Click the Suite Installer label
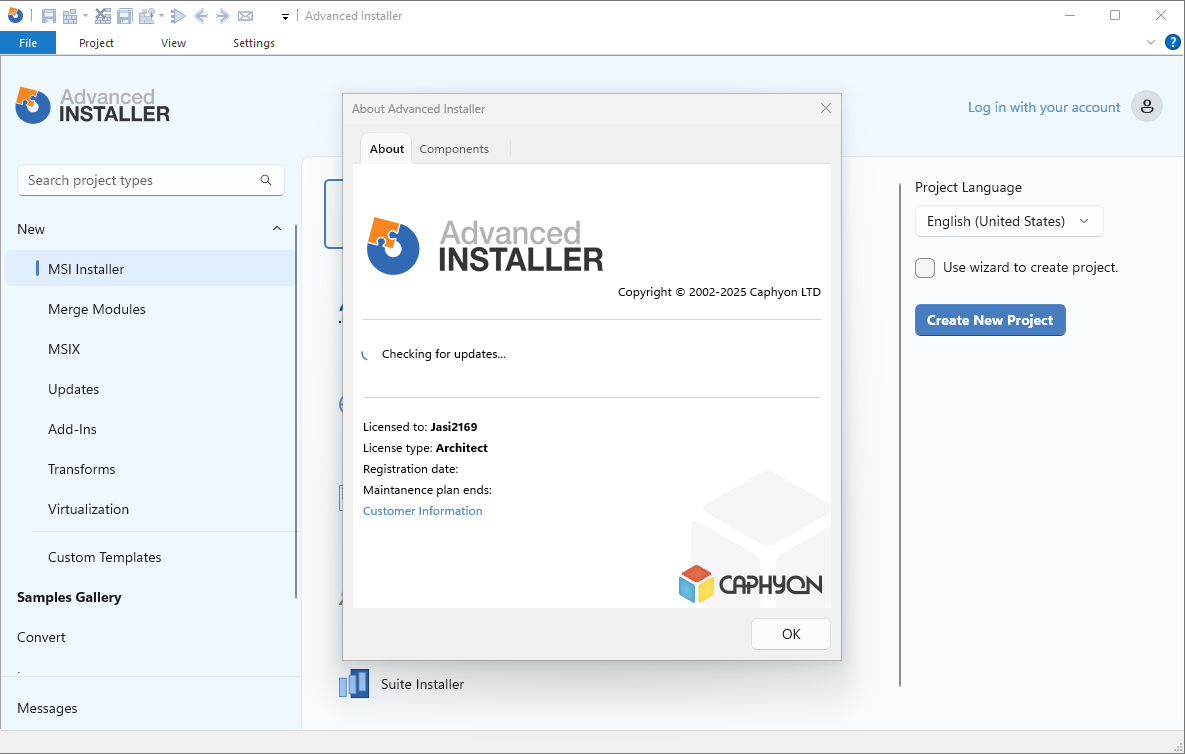This screenshot has height=754, width=1185. point(422,684)
